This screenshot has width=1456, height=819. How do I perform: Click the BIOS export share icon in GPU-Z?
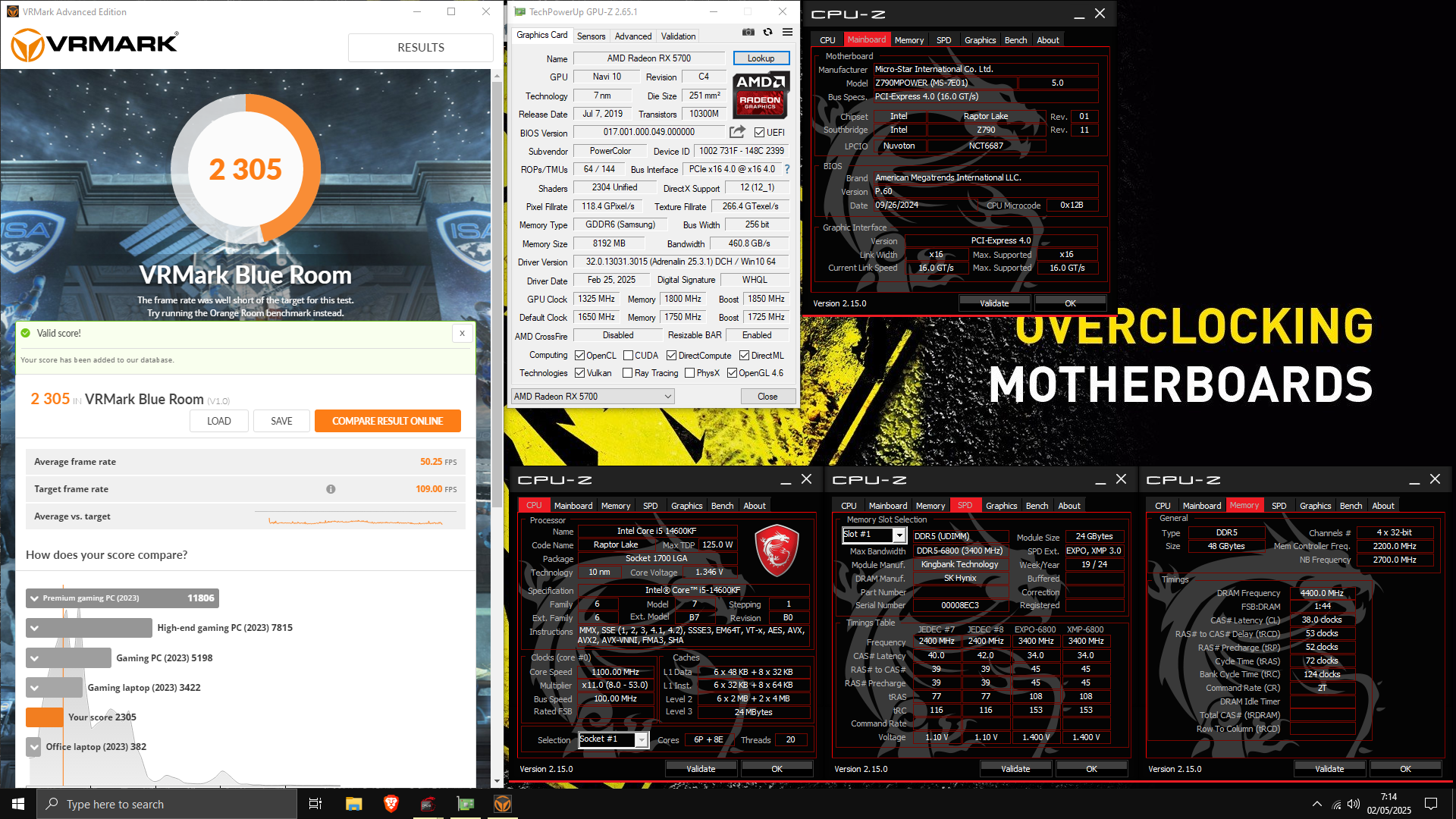click(x=737, y=132)
